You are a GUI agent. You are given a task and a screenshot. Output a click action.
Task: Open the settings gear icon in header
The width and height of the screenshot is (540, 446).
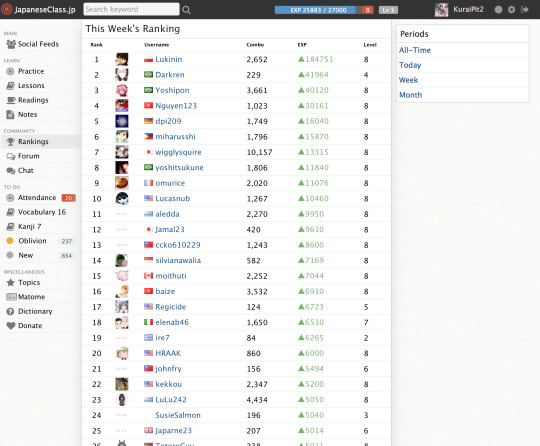[x=511, y=10]
